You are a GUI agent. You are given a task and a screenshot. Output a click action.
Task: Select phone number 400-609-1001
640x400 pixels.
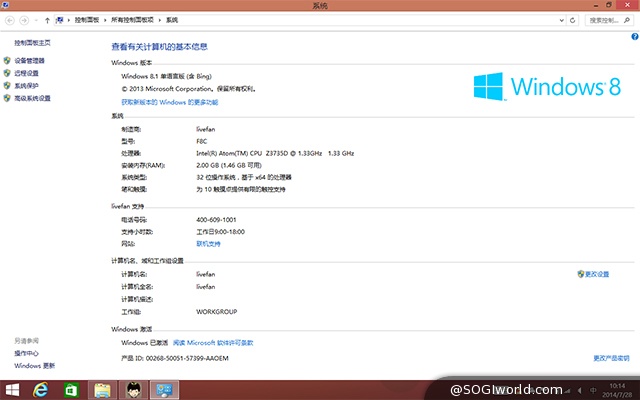click(x=216, y=220)
